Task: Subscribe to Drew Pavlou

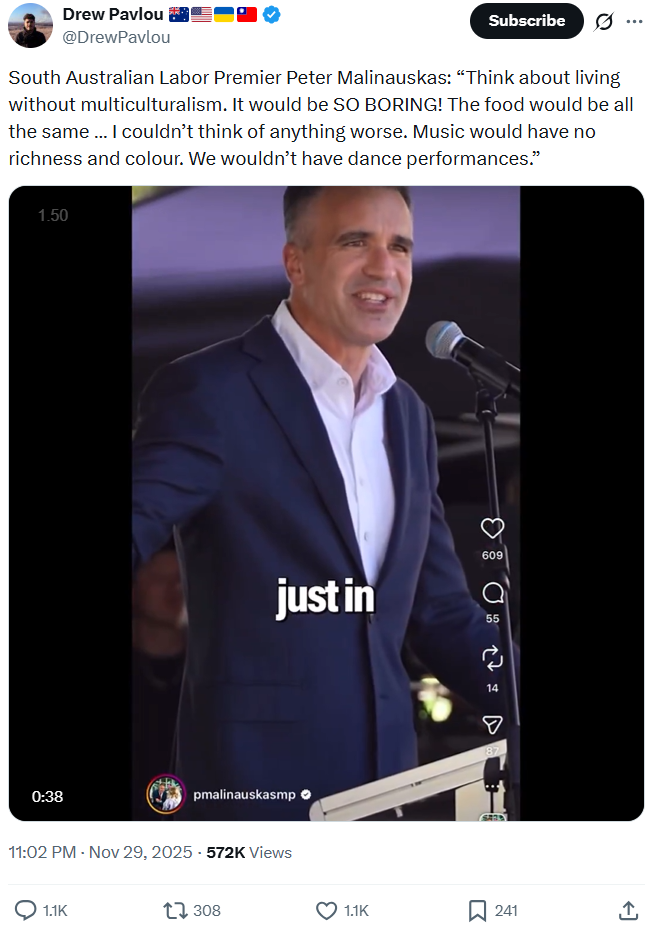Action: click(527, 21)
